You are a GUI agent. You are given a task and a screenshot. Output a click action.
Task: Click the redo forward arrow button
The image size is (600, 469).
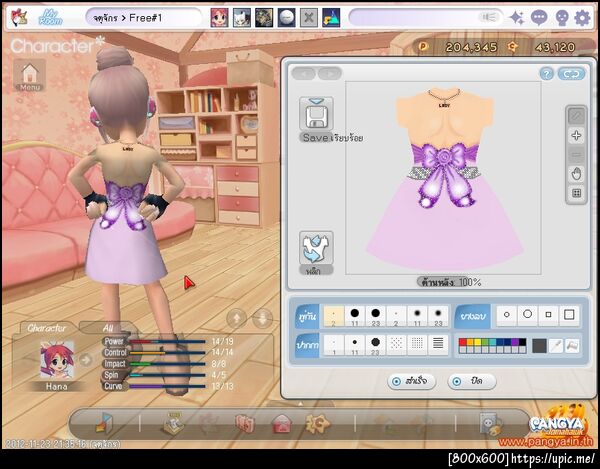(x=330, y=73)
